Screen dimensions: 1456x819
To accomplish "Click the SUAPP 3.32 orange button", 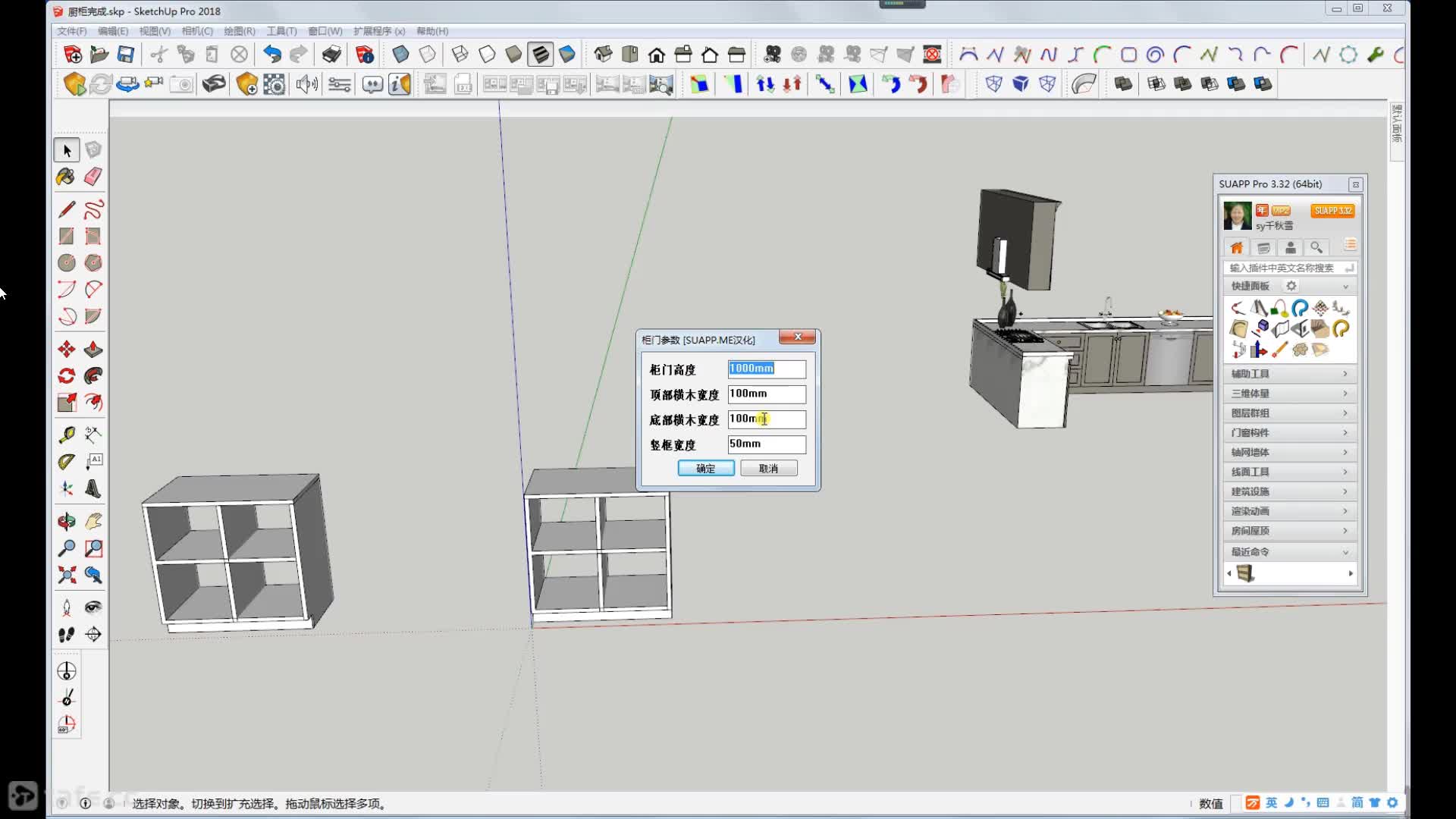I will pyautogui.click(x=1333, y=211).
